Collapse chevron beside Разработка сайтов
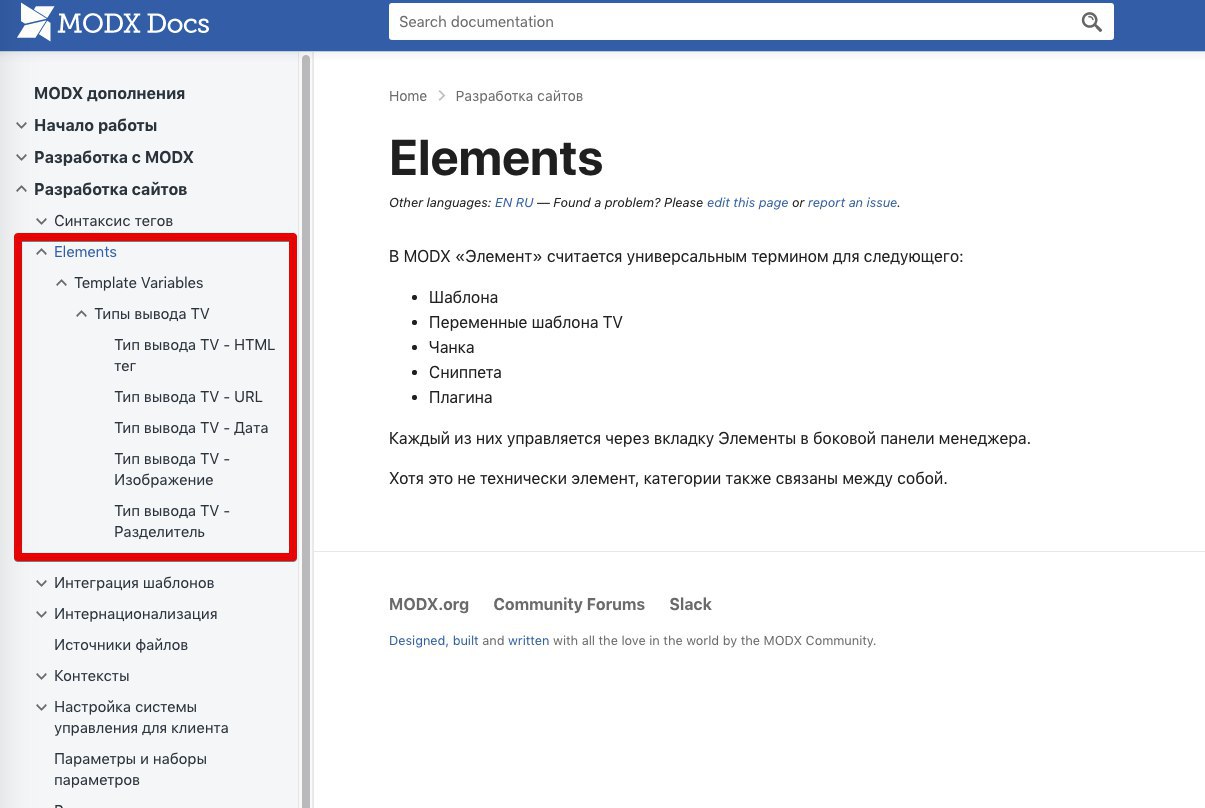Viewport: 1205px width, 808px height. 21,189
